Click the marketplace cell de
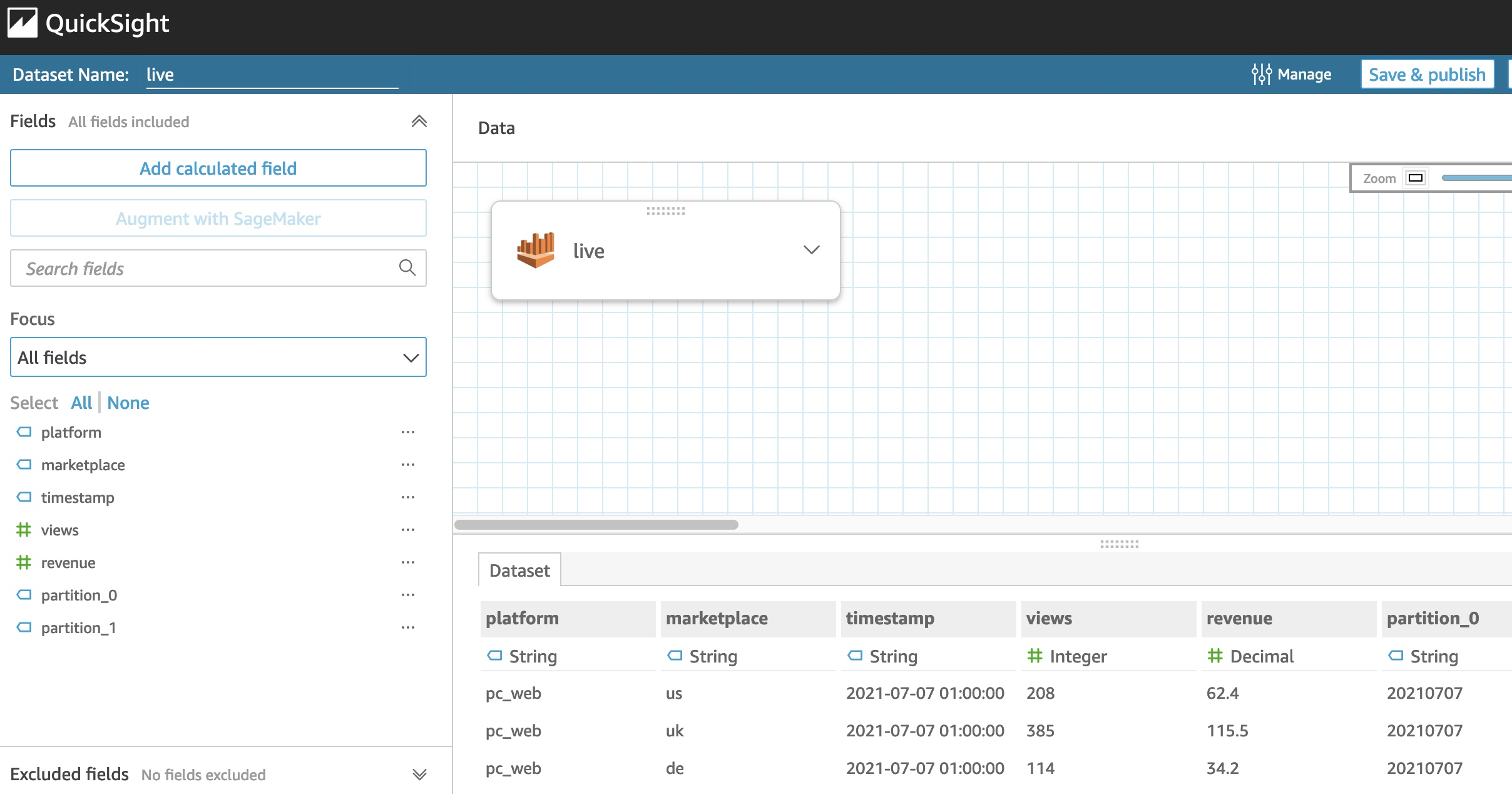This screenshot has width=1512, height=794. (675, 768)
